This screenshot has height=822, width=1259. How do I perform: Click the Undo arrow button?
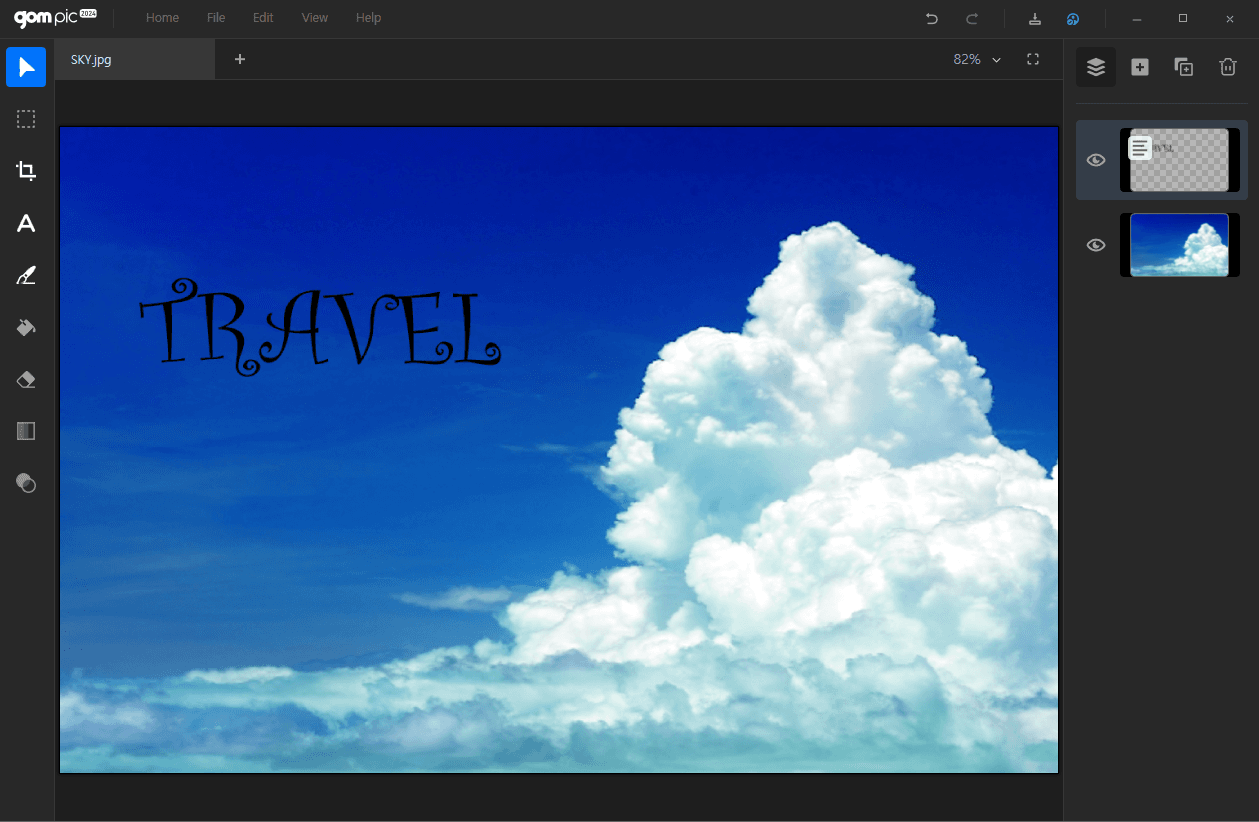pos(932,18)
